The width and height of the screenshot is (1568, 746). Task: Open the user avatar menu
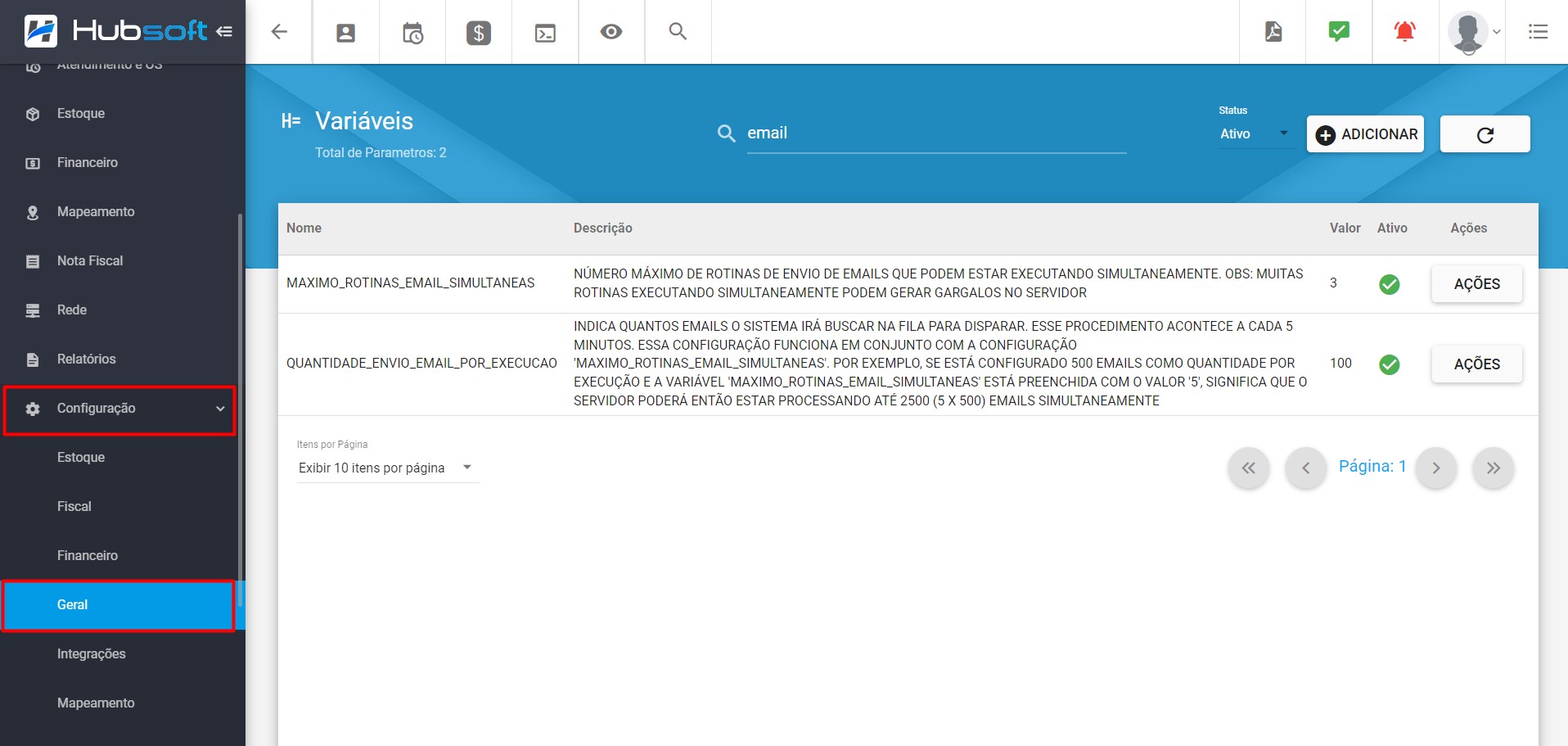pos(1473,33)
